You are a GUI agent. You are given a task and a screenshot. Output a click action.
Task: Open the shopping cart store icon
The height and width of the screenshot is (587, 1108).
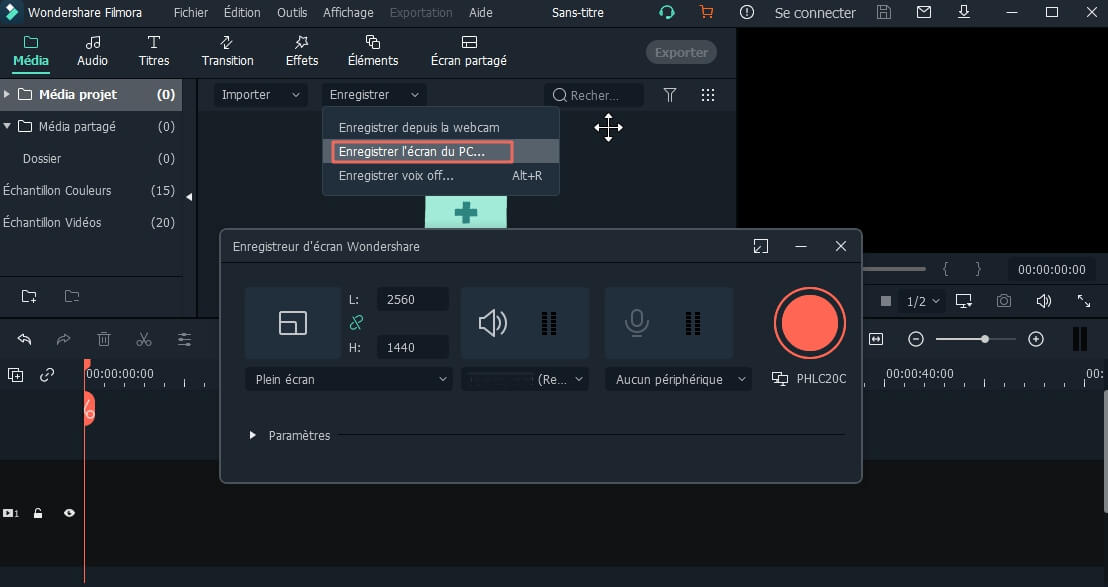point(706,12)
